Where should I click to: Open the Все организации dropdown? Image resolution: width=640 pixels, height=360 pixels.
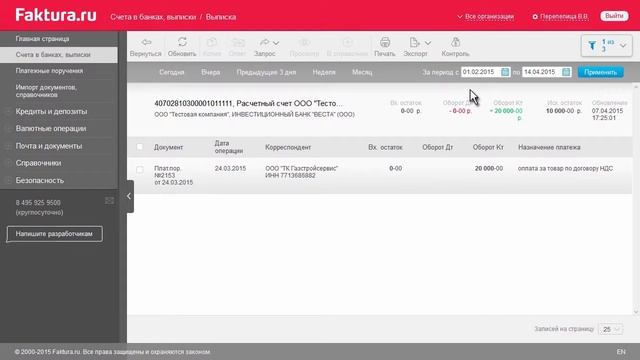pyautogui.click(x=485, y=17)
